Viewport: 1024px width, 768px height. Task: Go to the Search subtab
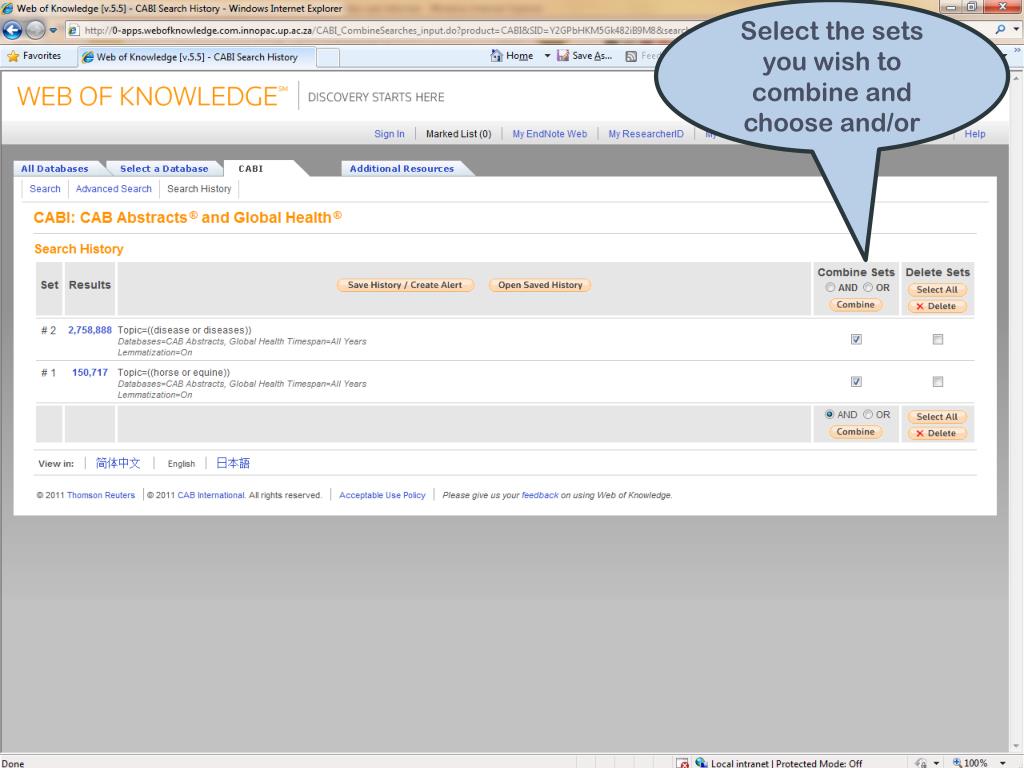tap(45, 189)
